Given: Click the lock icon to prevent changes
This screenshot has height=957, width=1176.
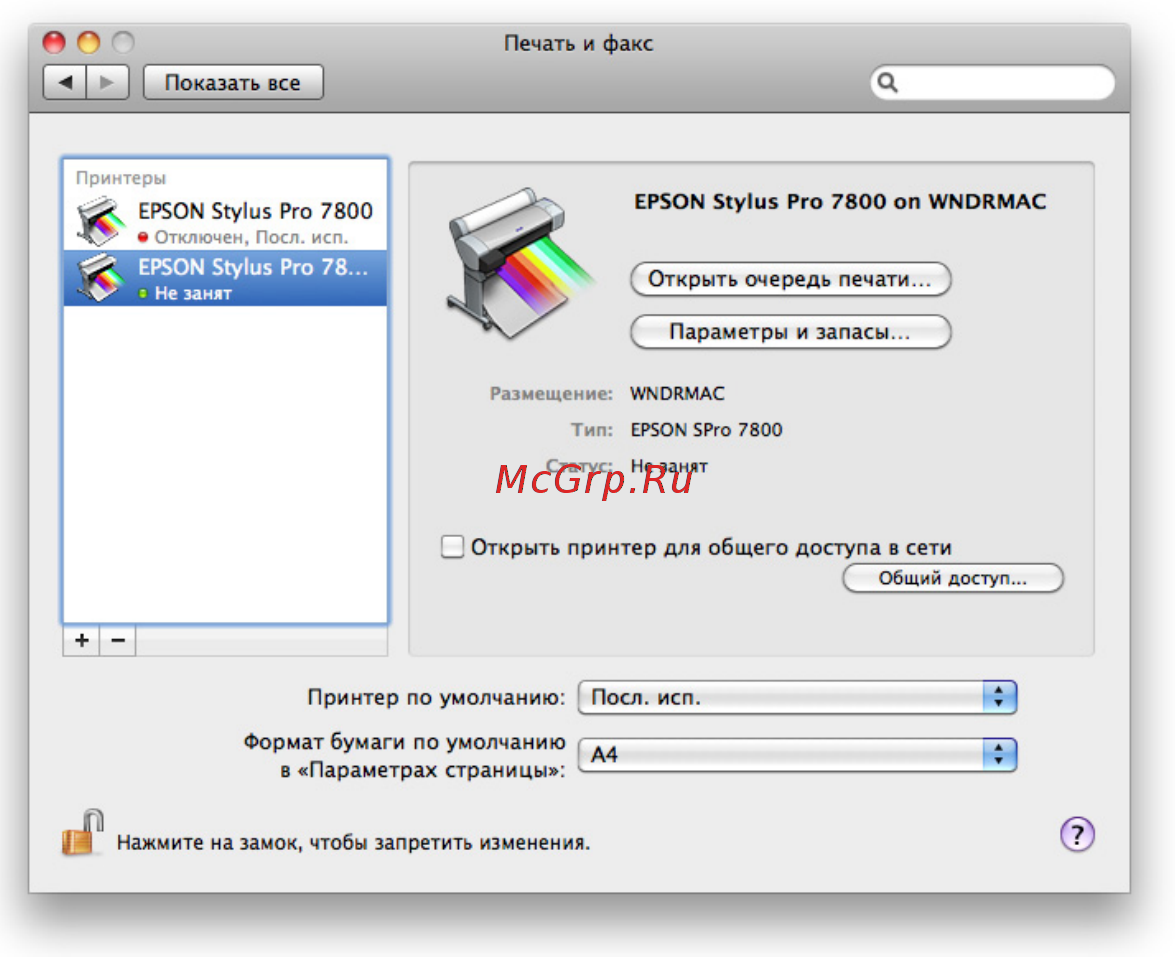Looking at the screenshot, I should (82, 832).
